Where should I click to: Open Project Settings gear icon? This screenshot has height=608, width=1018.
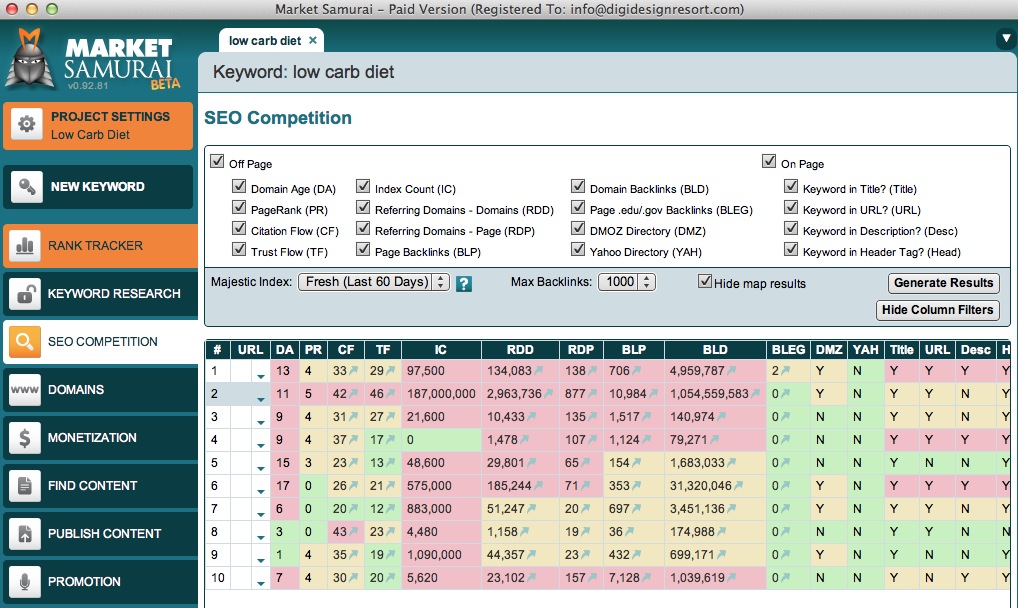(x=27, y=124)
